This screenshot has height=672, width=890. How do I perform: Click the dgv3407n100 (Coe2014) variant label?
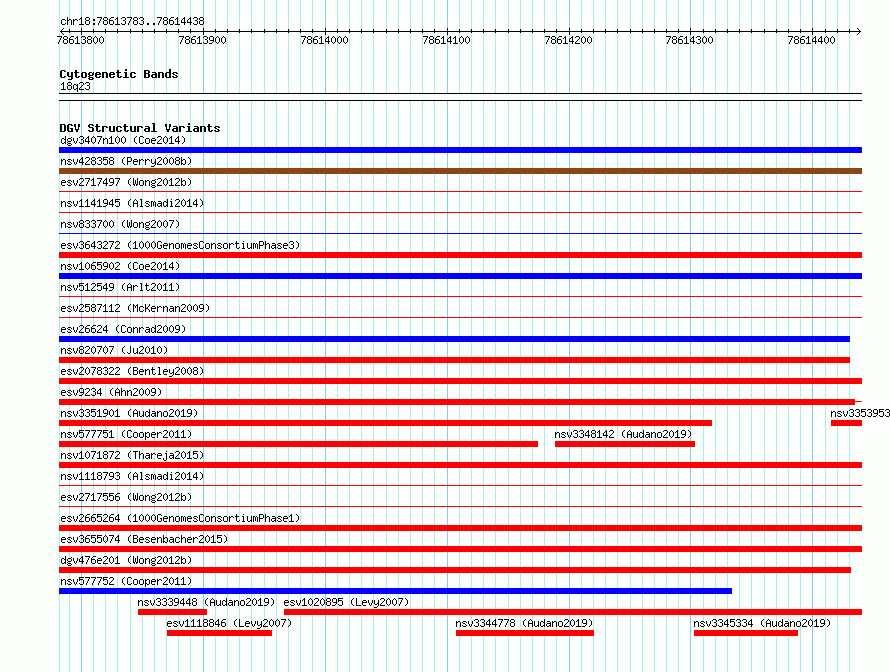tap(123, 140)
